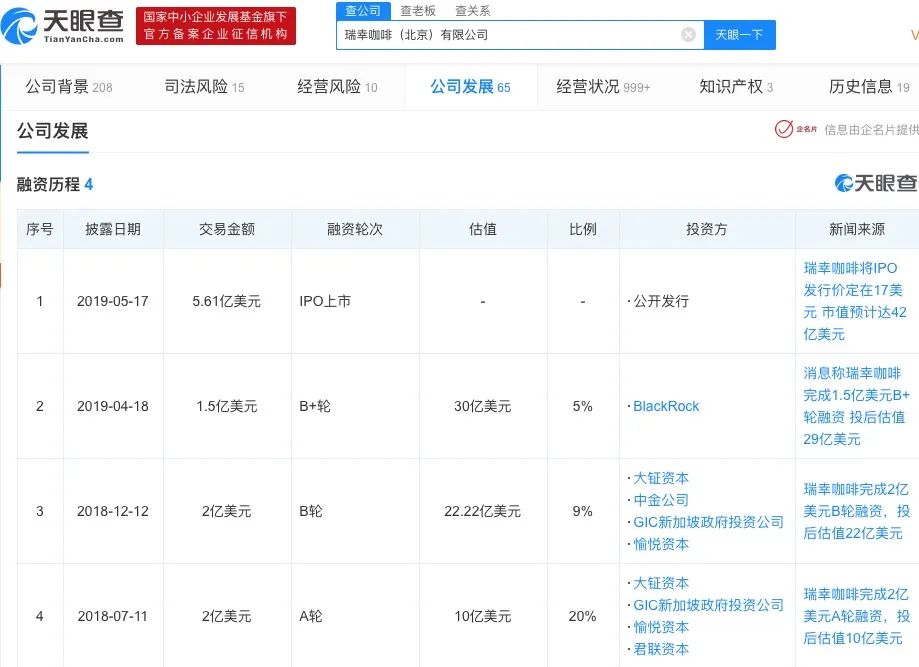Open BlackRock investor link
919x667 pixels.
[666, 406]
